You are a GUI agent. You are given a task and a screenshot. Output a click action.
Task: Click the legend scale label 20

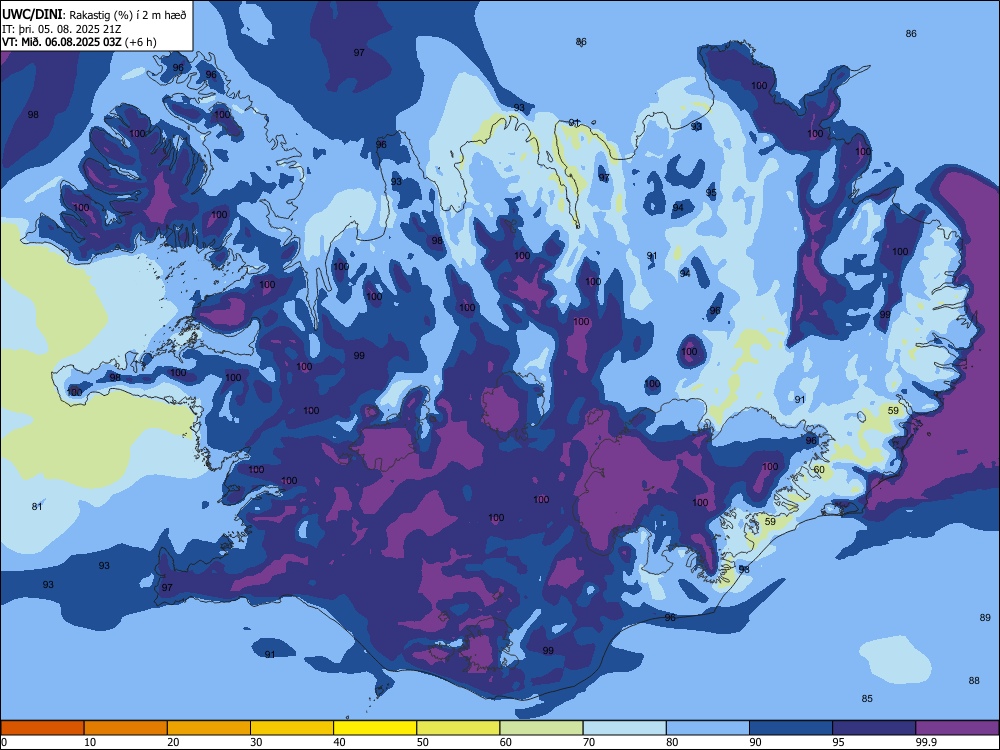(x=173, y=742)
